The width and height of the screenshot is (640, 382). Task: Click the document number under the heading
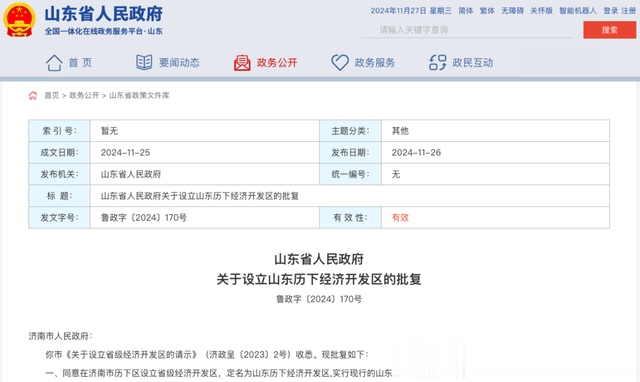pos(319,299)
